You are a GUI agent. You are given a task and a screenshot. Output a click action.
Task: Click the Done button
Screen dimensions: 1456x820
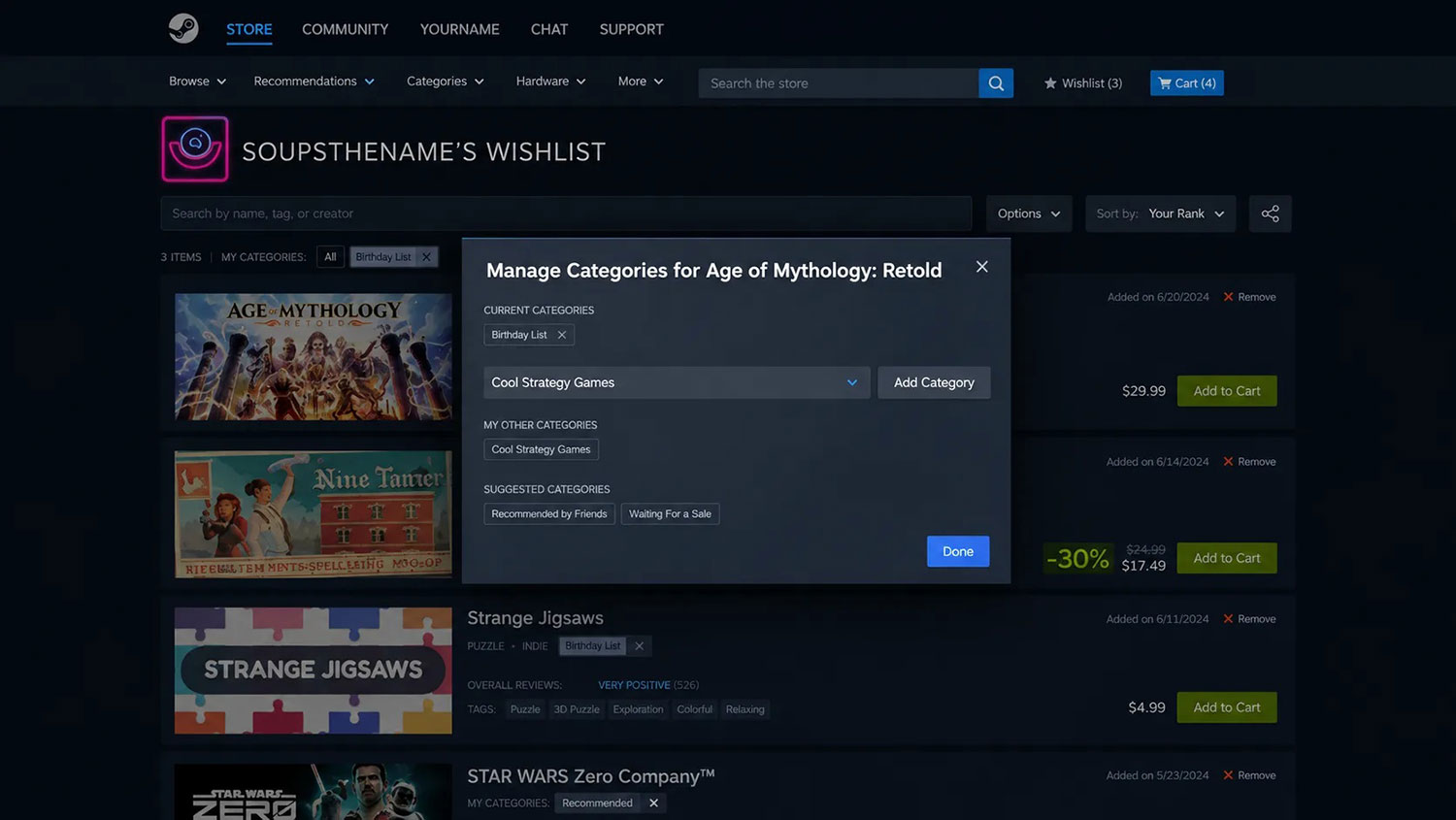958,551
